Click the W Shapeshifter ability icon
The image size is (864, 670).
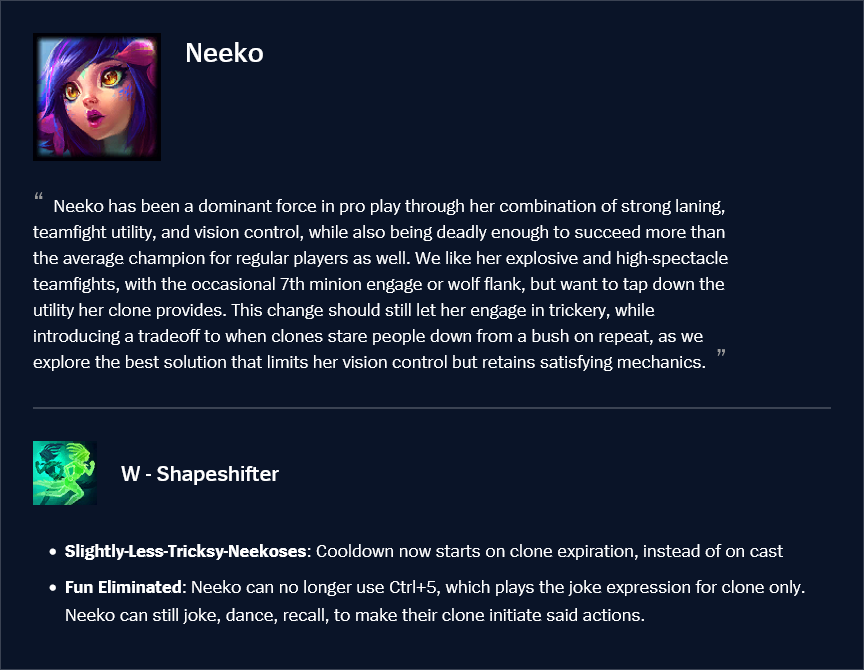(x=65, y=473)
